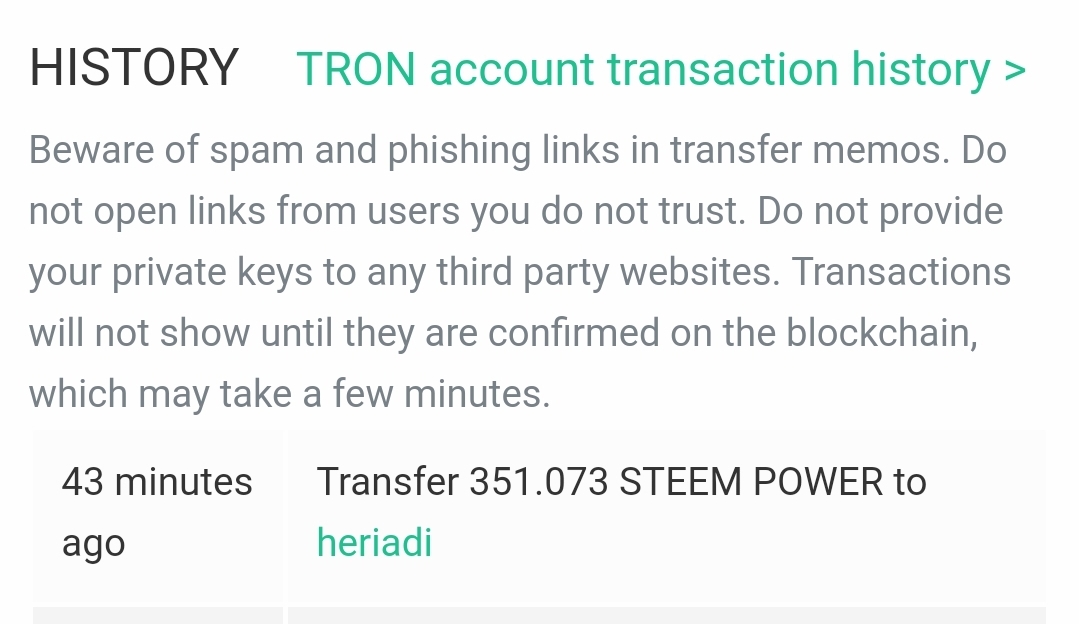Click the word blockchain in the notice
This screenshot has height=624, width=1079.
[882, 332]
